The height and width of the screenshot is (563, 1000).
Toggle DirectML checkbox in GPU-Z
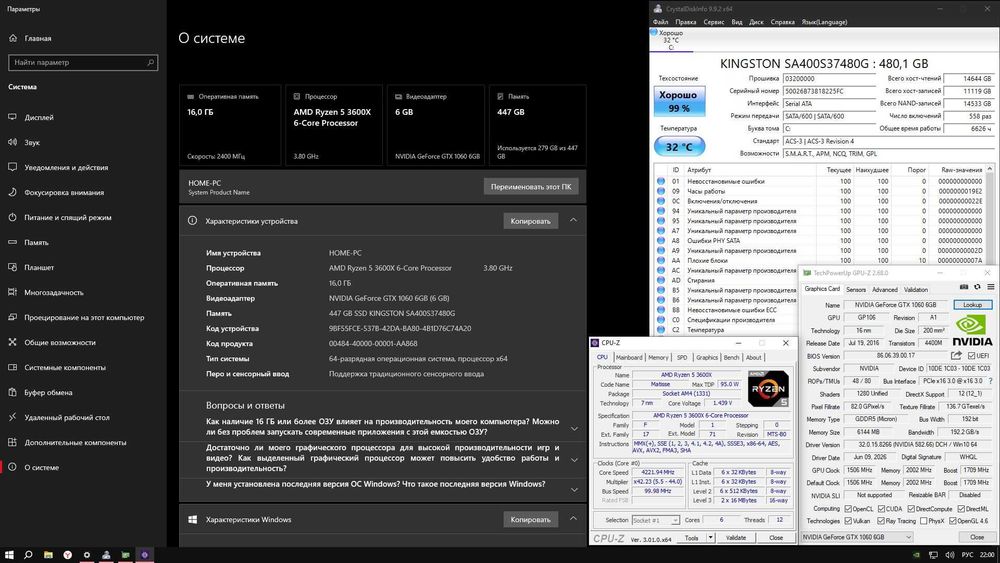coord(960,509)
